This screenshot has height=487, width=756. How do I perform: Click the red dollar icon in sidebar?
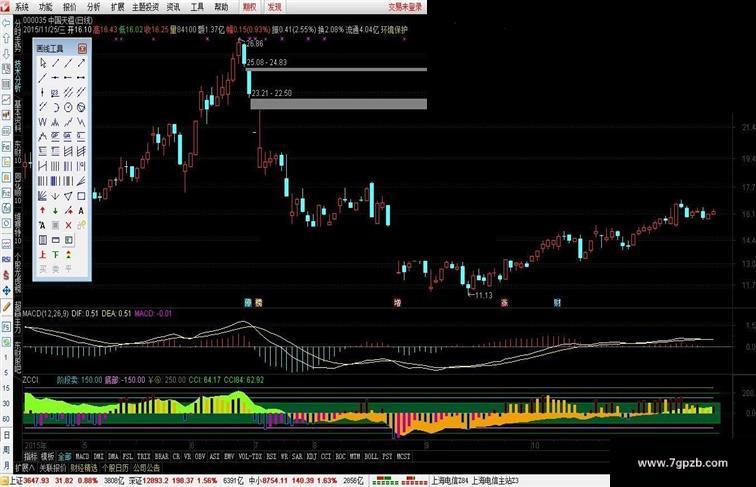(6, 275)
